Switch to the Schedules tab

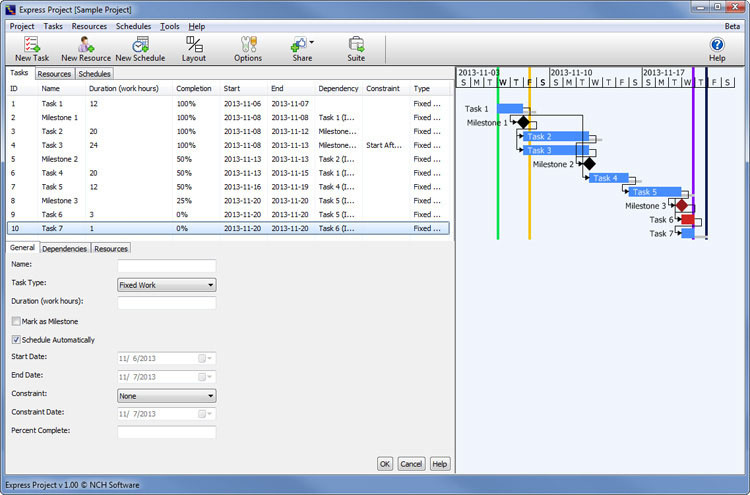coord(94,74)
